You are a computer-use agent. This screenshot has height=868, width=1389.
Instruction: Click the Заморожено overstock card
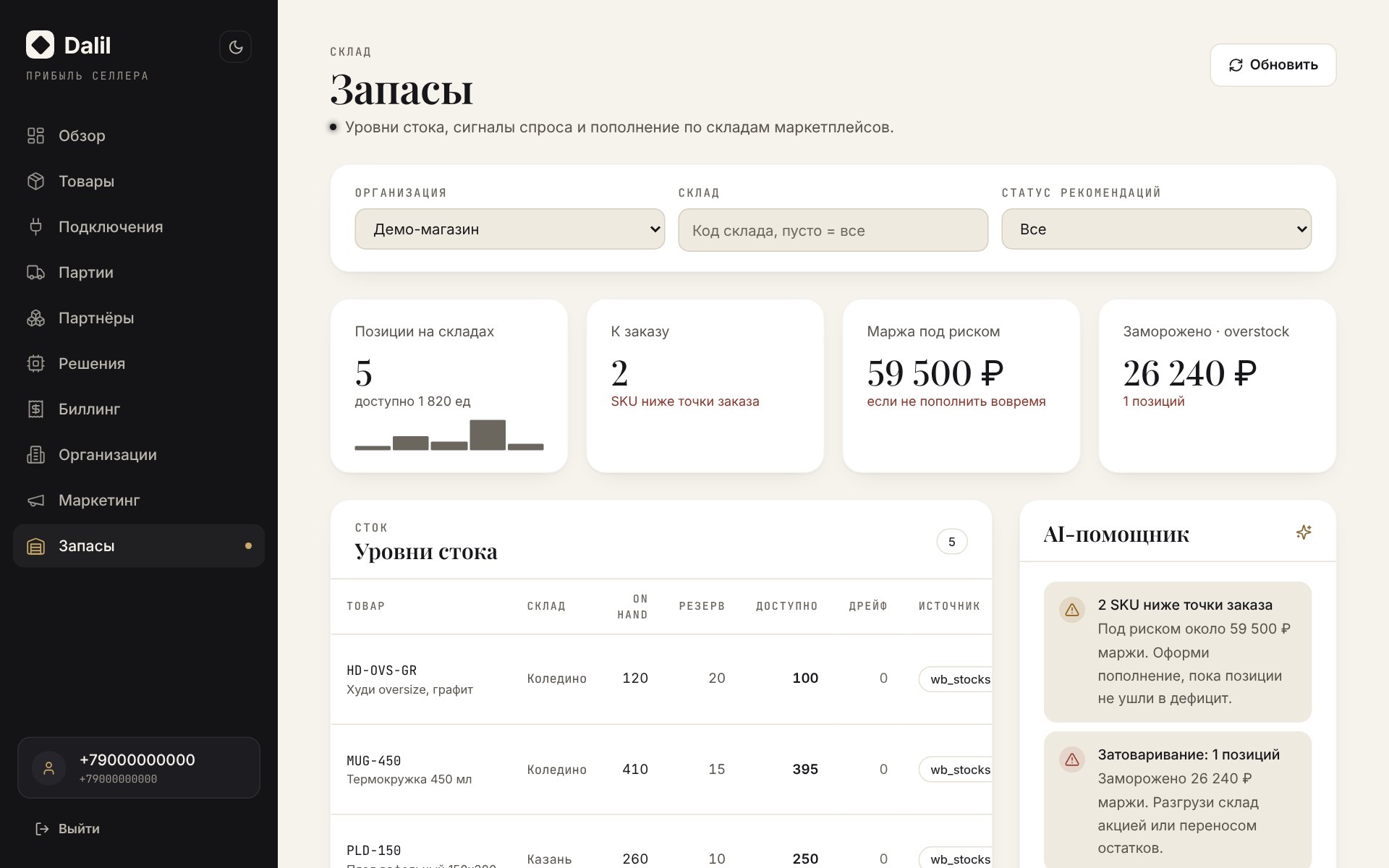point(1218,386)
